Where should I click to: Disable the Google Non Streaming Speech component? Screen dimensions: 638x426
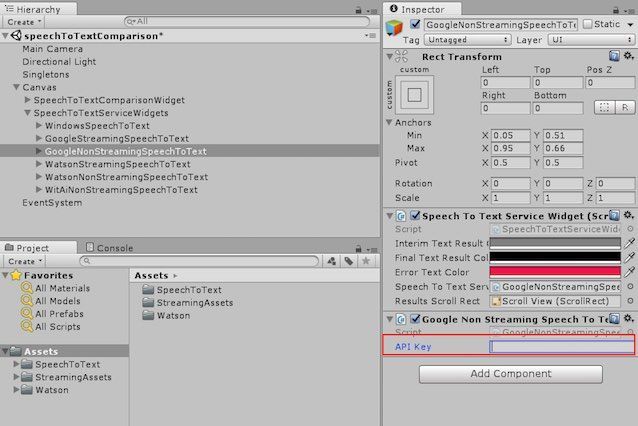[415, 319]
